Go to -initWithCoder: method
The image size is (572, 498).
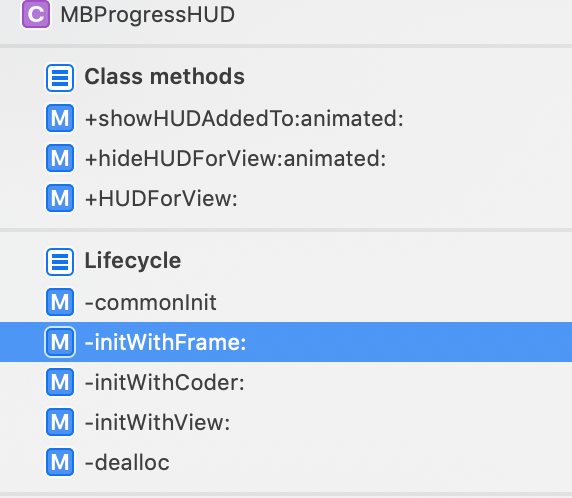point(286,382)
